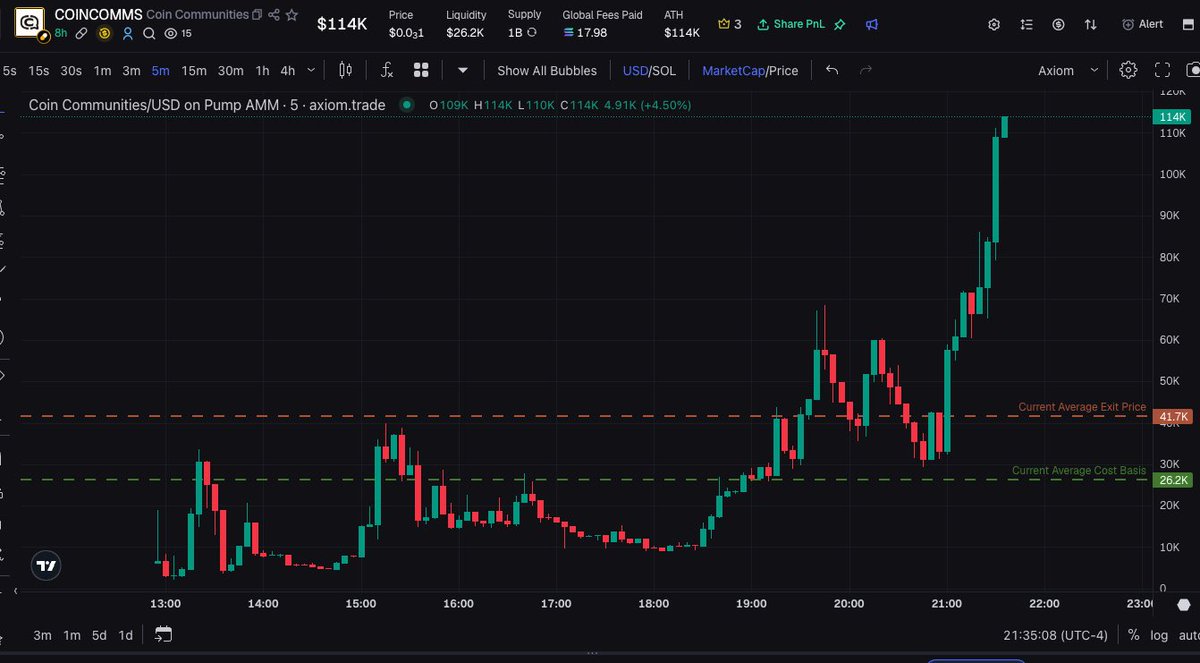Click the magnifier search icon under token name
This screenshot has width=1200, height=663.
pos(149,33)
